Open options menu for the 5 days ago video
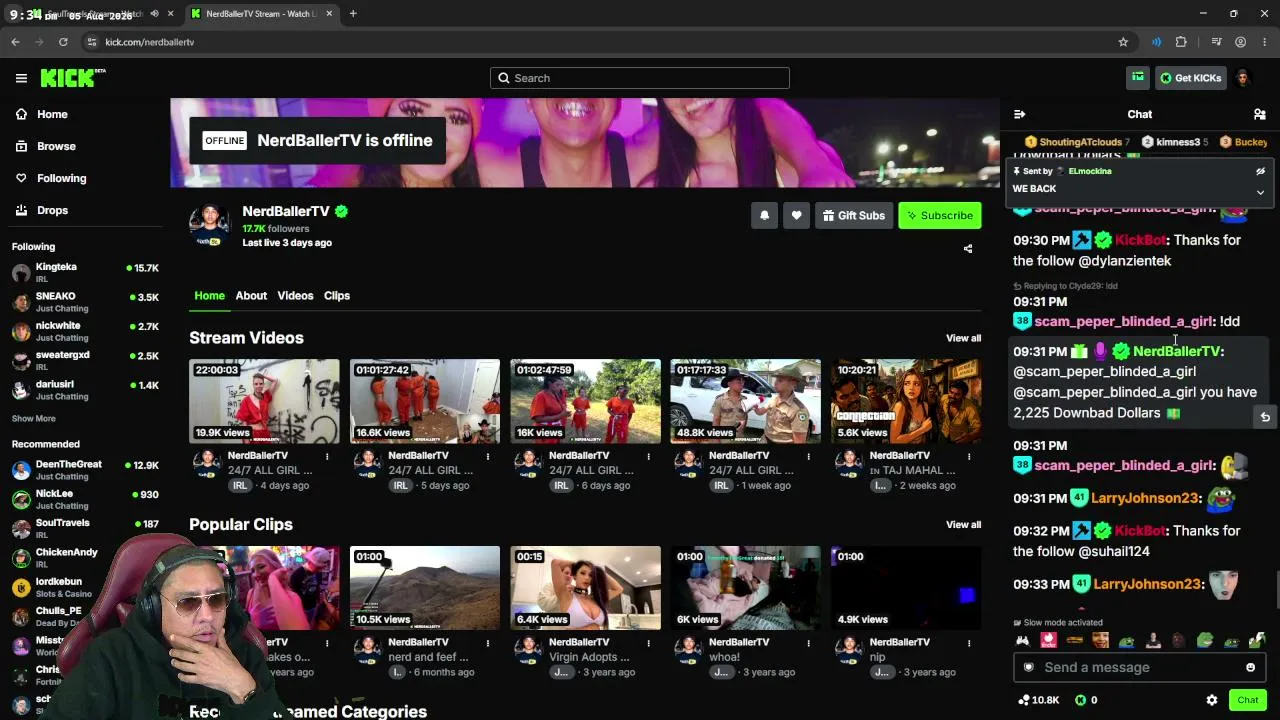 click(488, 457)
